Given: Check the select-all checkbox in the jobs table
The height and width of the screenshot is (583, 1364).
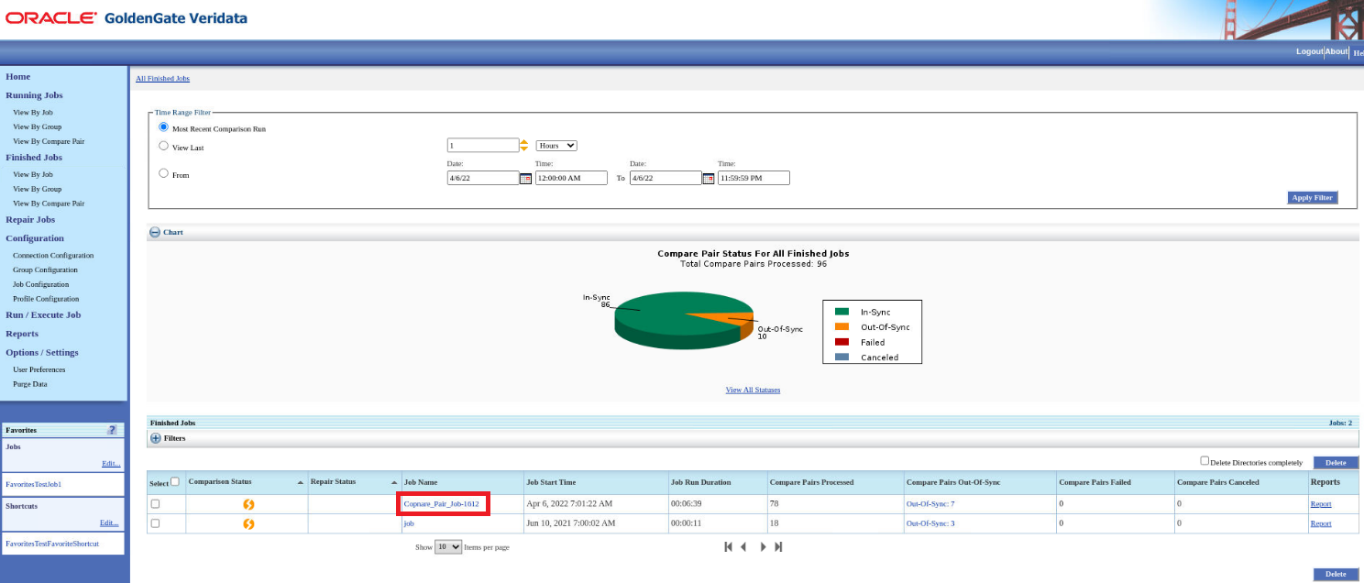Looking at the screenshot, I should [173, 480].
